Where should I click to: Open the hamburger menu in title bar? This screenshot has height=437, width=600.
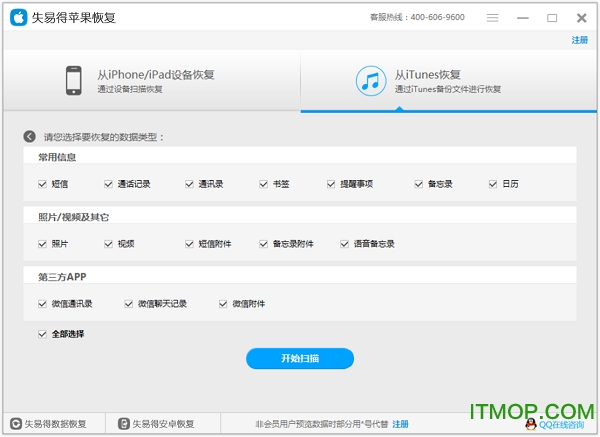[x=492, y=17]
